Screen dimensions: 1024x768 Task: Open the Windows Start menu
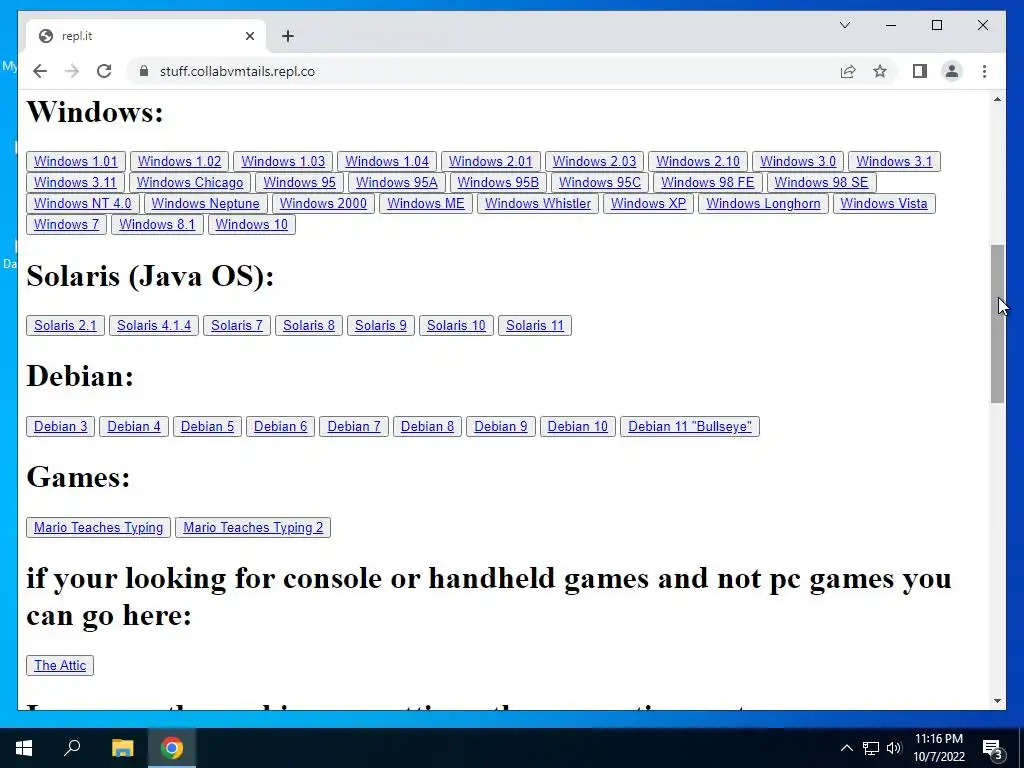coord(24,748)
